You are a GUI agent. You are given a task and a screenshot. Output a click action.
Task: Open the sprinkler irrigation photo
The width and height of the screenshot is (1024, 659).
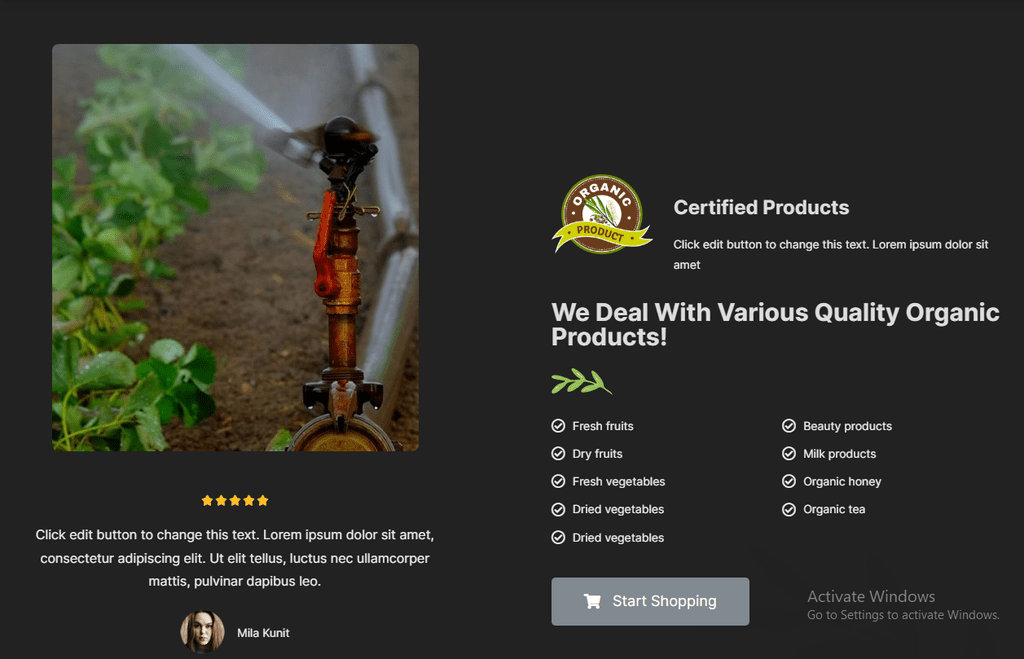pyautogui.click(x=235, y=248)
